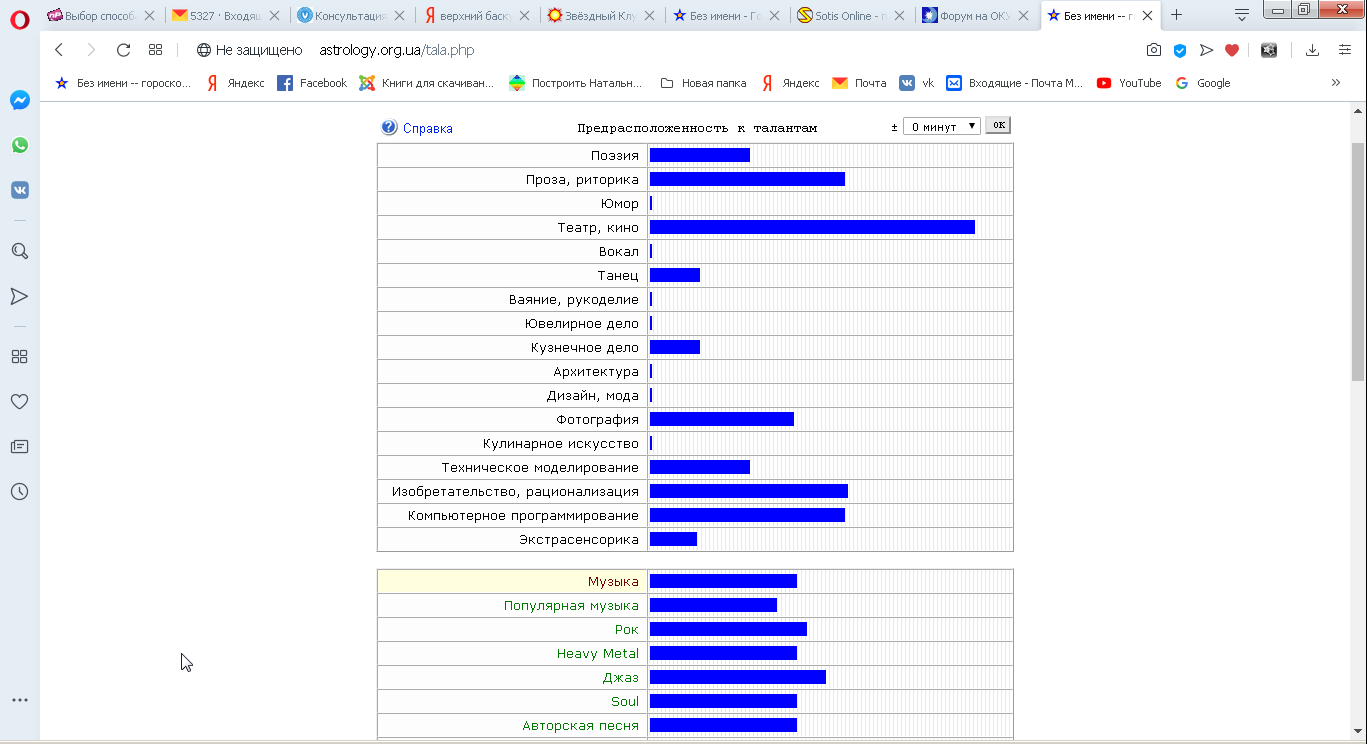Open Messenger in the Opera sidebar
The width and height of the screenshot is (1367, 744).
20,100
